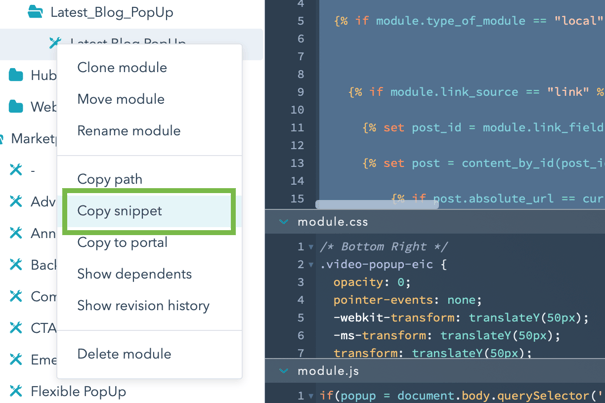Click module icon beside Bac item
The height and width of the screenshot is (403, 605).
pyautogui.click(x=16, y=264)
